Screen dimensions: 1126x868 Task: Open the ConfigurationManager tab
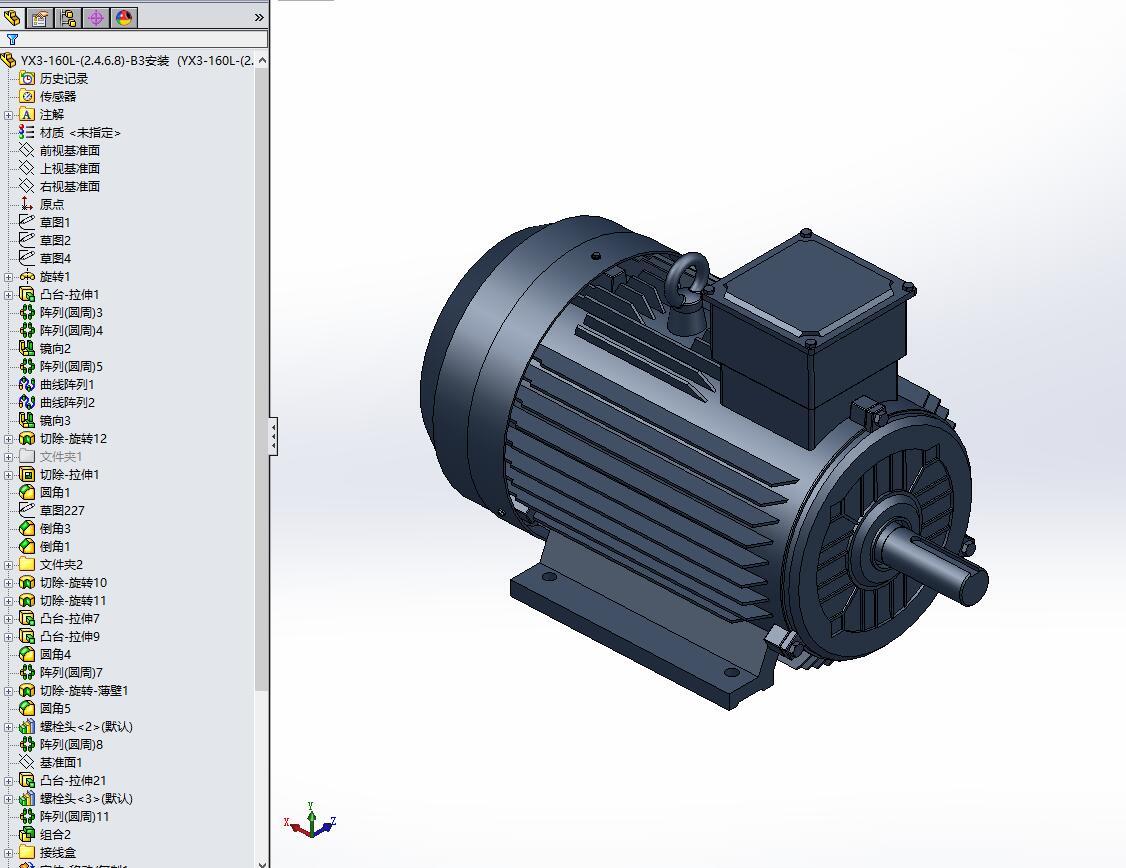tap(68, 17)
